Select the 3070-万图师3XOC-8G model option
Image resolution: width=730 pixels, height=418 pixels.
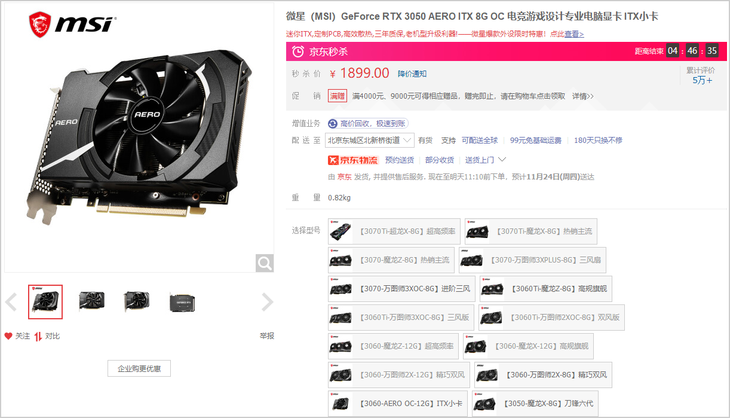click(x=401, y=289)
